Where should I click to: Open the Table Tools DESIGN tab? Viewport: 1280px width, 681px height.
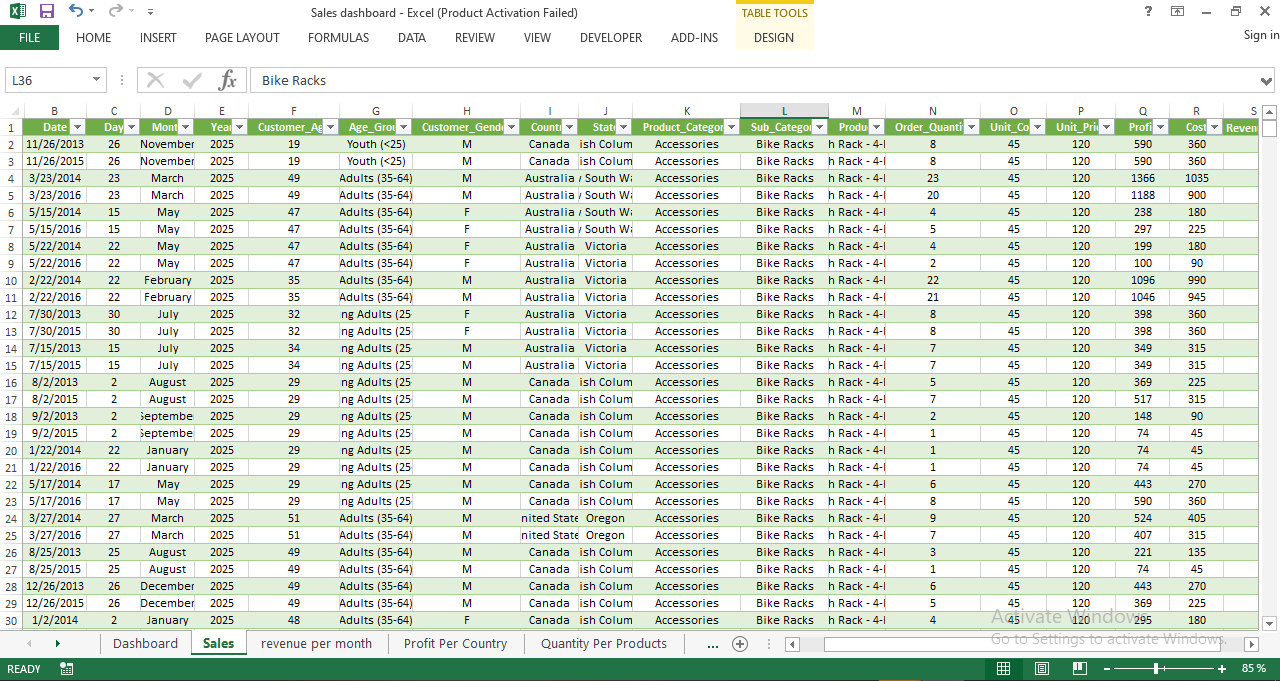point(774,38)
